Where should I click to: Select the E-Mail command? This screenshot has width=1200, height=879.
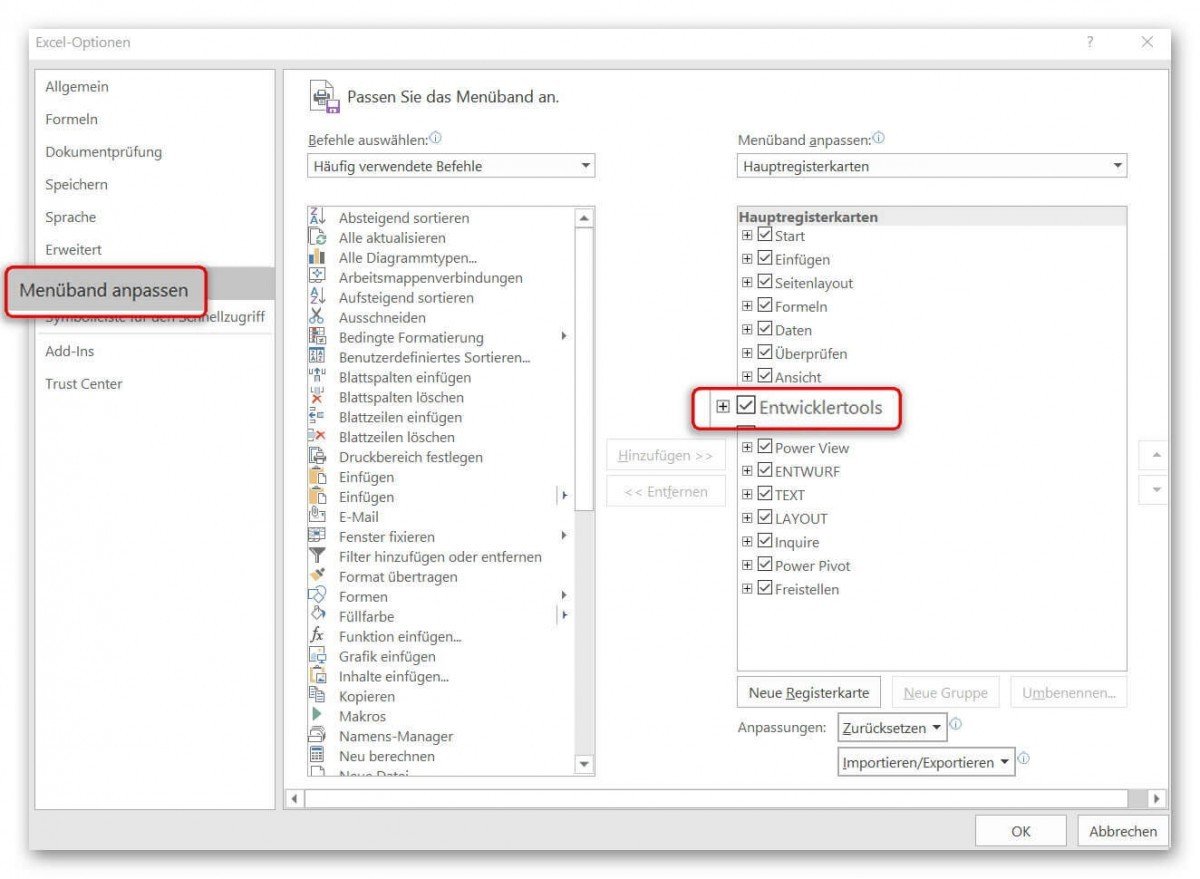click(x=358, y=517)
